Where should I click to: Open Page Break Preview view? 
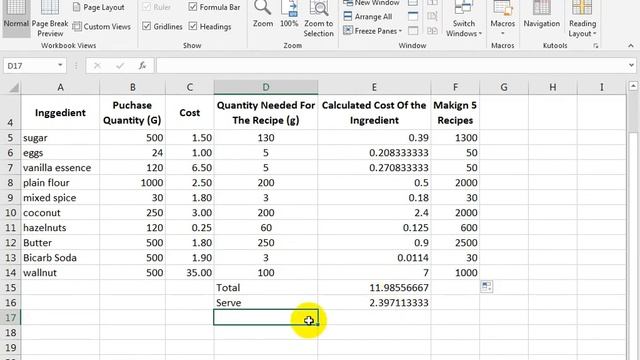tap(50, 19)
